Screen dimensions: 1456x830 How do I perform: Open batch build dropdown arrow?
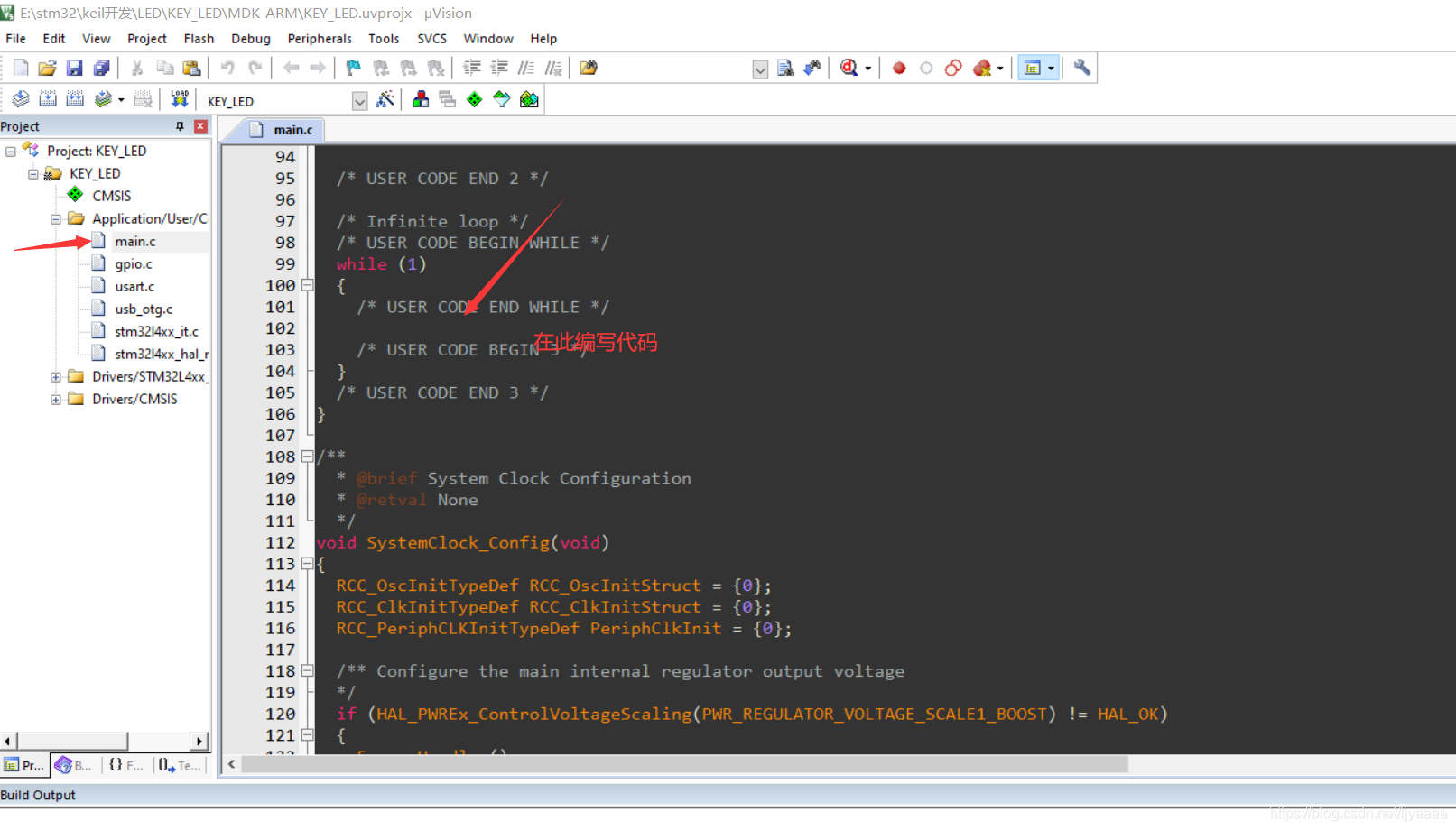pos(121,100)
